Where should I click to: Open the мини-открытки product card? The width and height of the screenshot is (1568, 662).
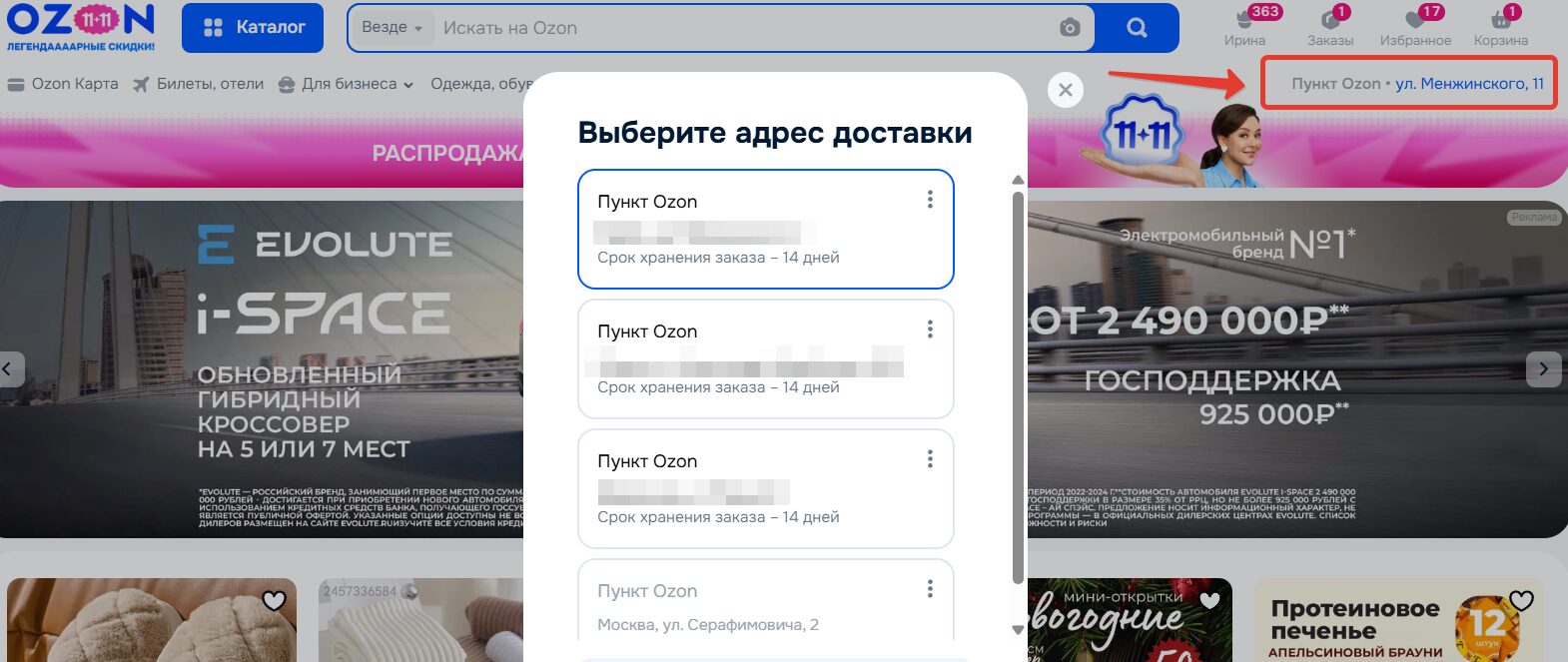1130,620
